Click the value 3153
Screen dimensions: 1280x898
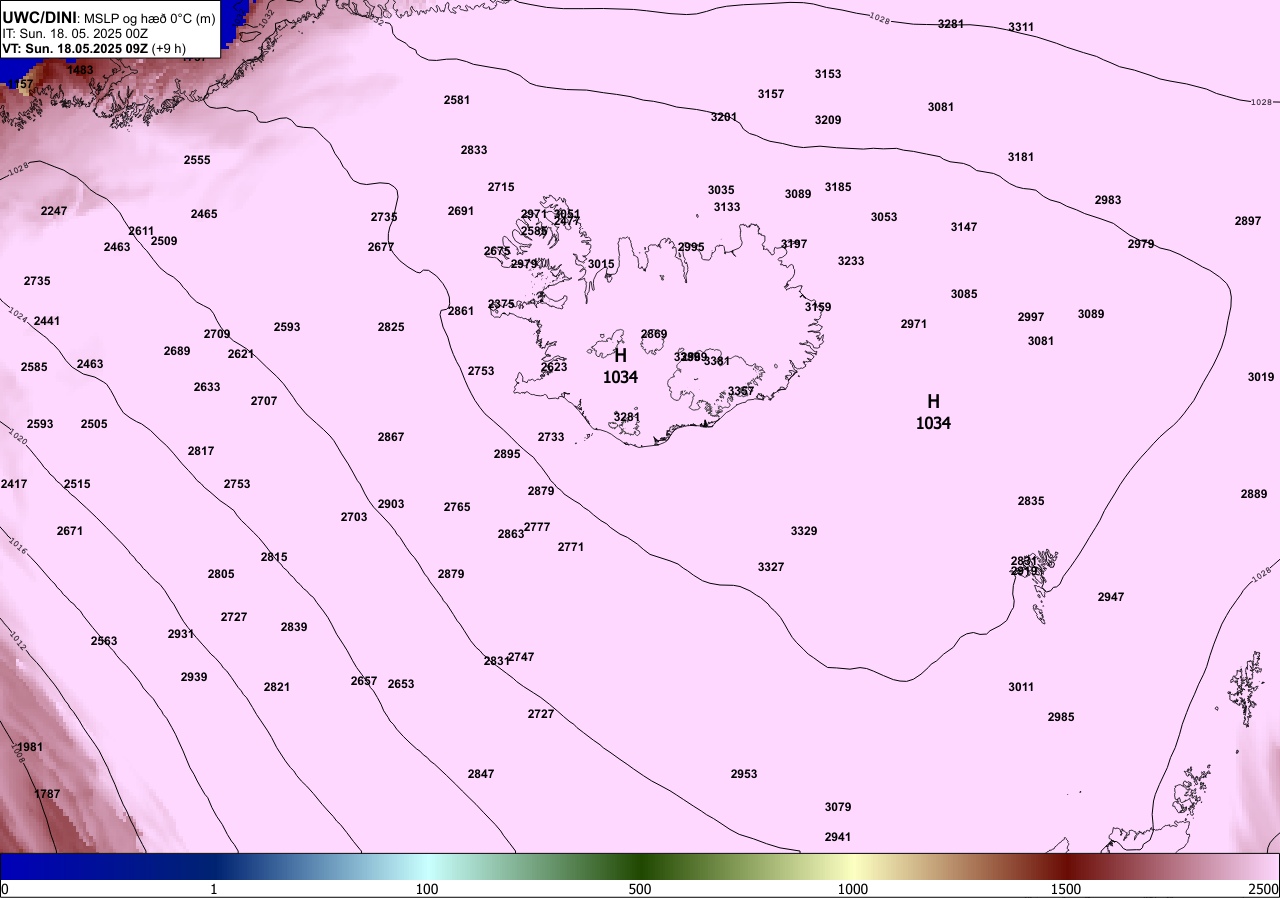(x=828, y=74)
